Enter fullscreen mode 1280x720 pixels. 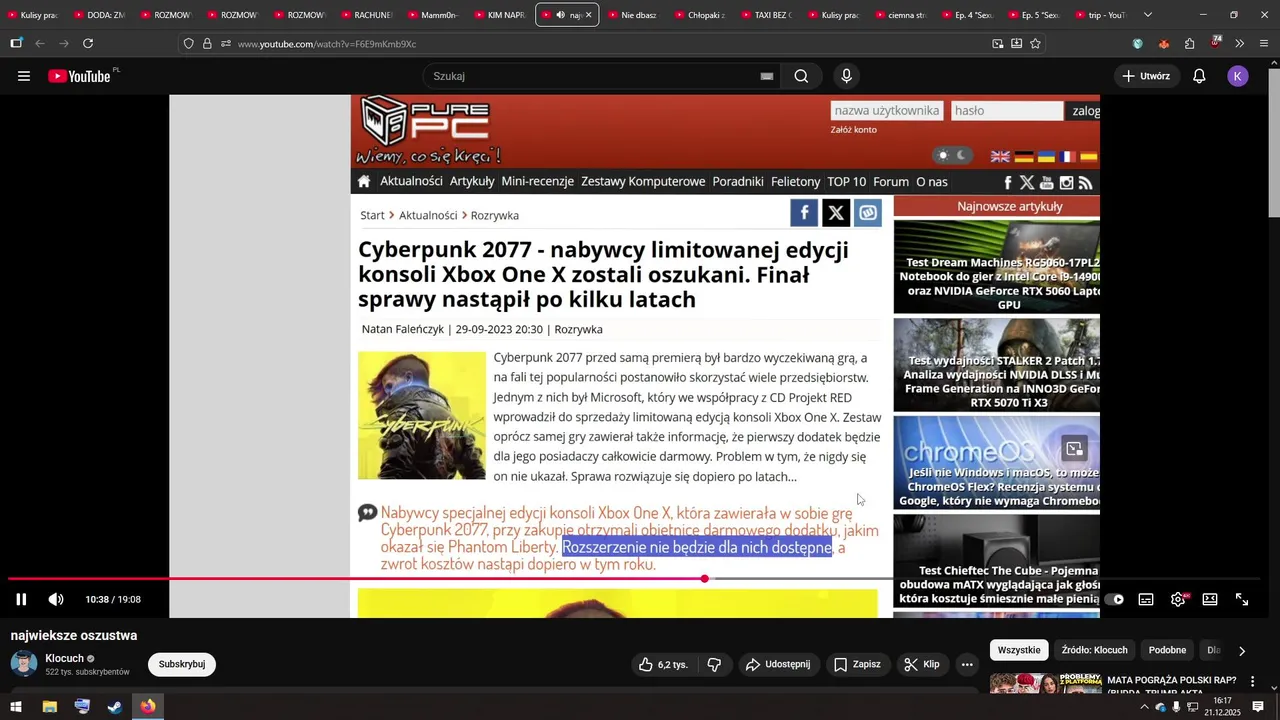[x=1242, y=599]
